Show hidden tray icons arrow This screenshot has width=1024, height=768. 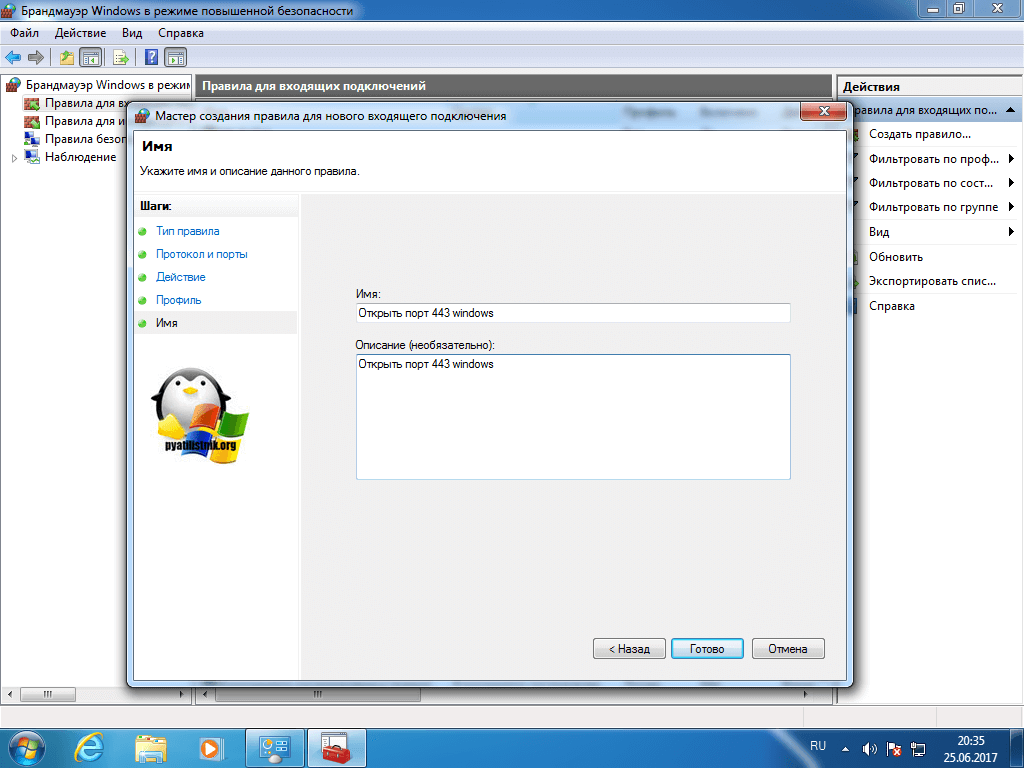[846, 748]
